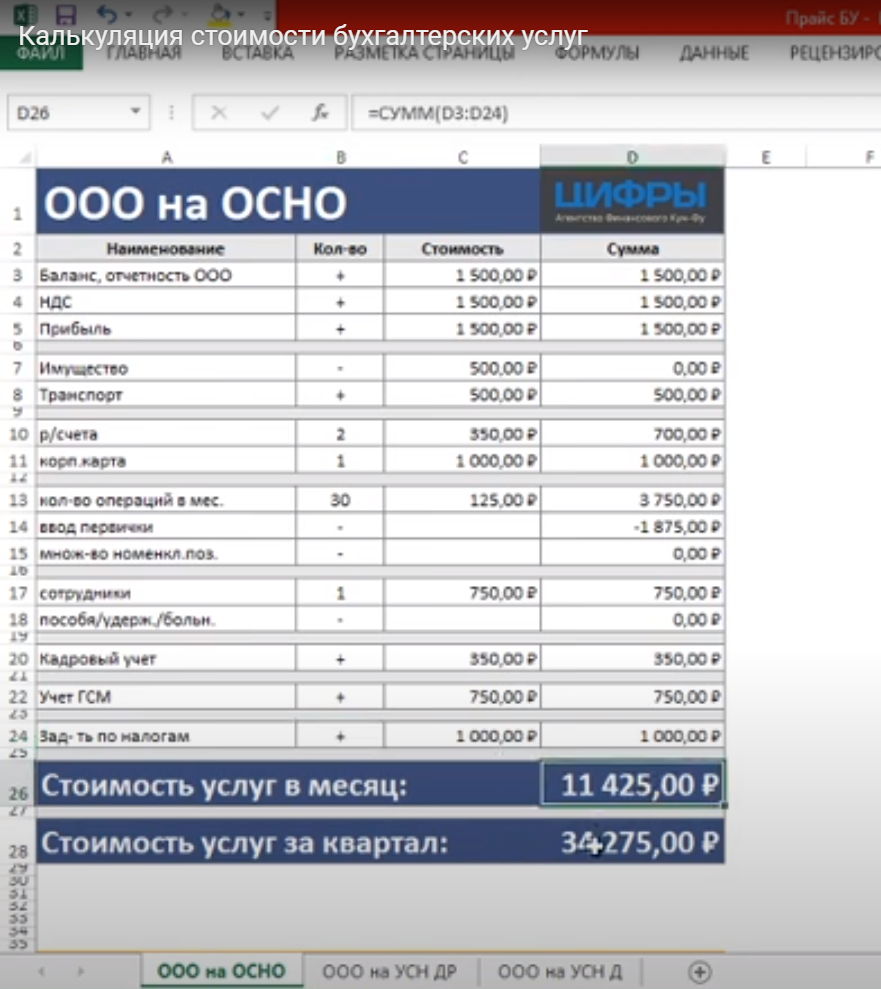Select the Учет ГСМ cell
Viewport: 881px width, 989px height.
click(x=166, y=697)
